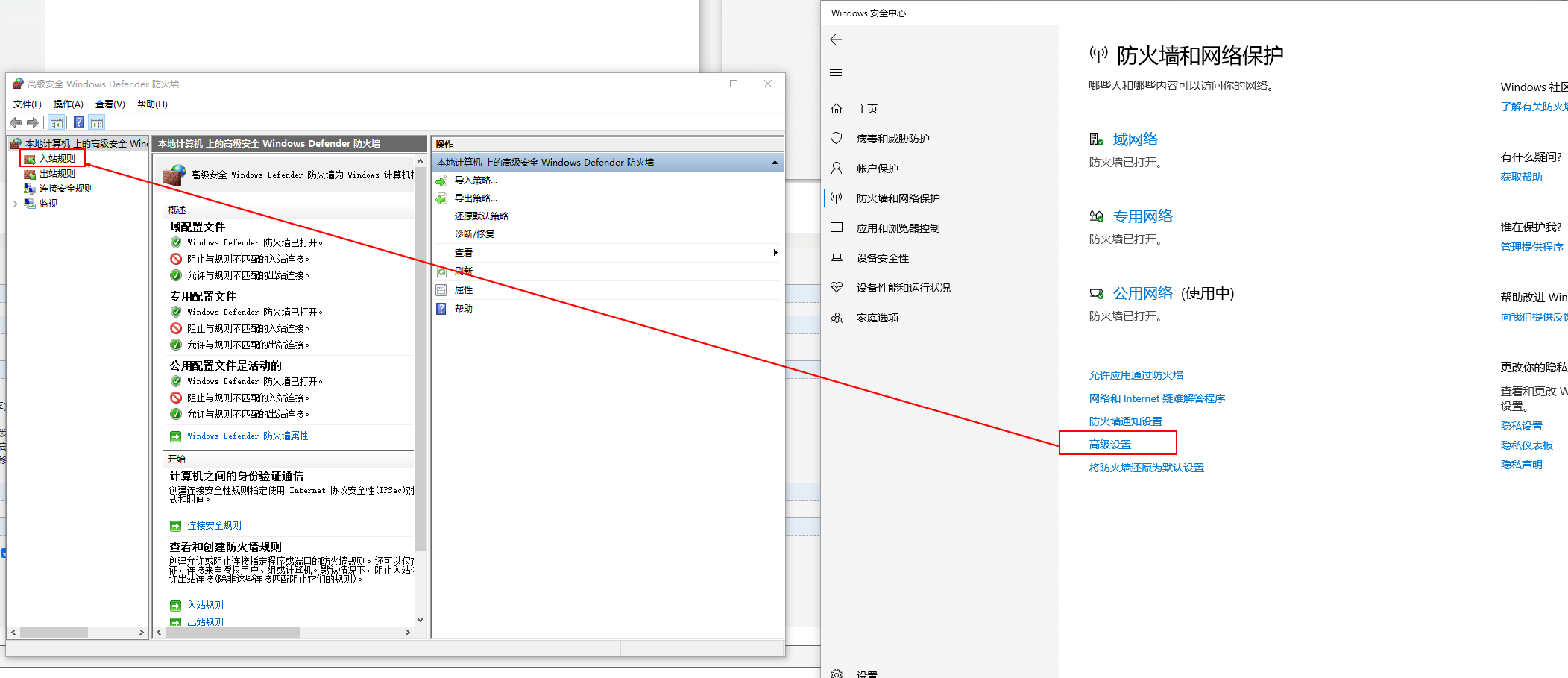
Task: Open help from the blue question-mark toolbar icon
Action: [x=78, y=123]
